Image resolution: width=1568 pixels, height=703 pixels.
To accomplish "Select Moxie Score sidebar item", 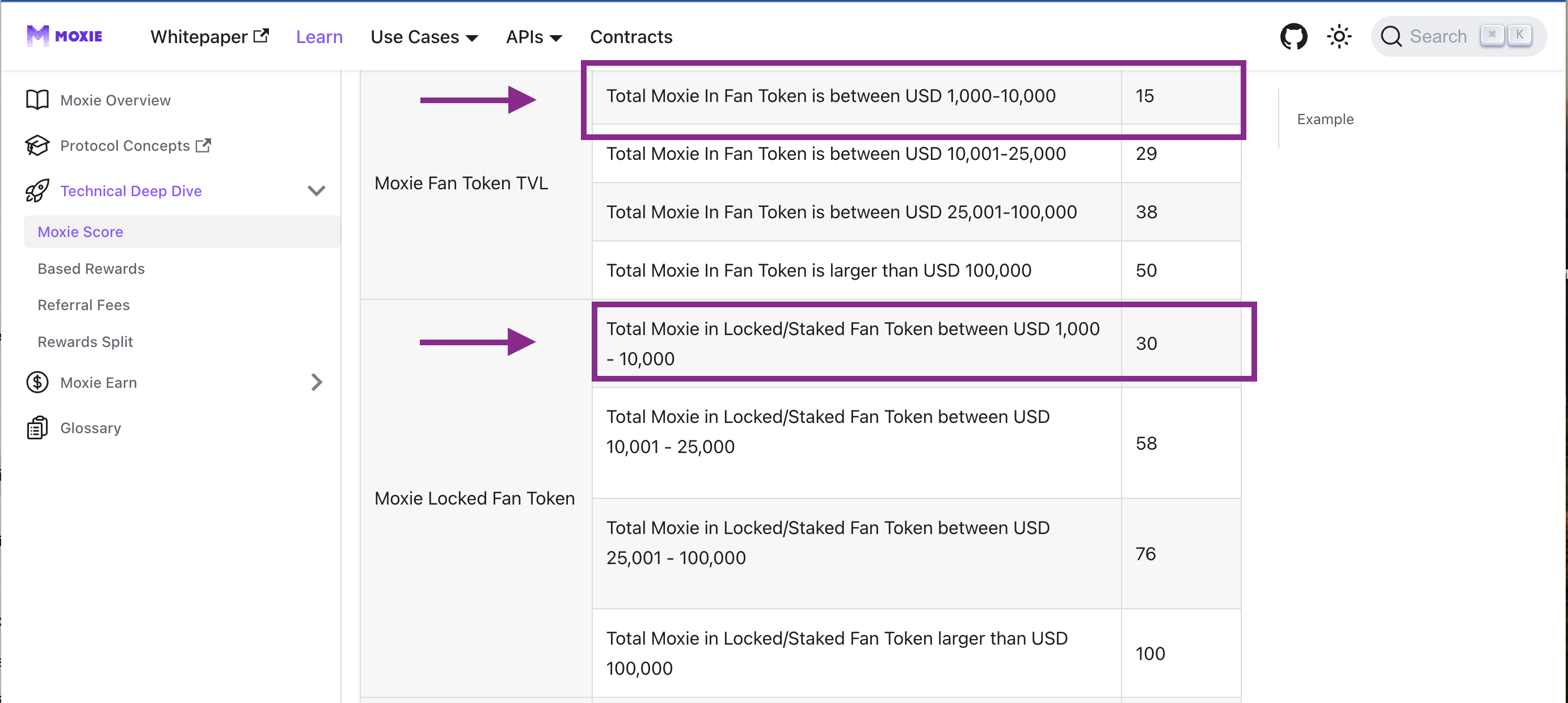I will pyautogui.click(x=182, y=232).
